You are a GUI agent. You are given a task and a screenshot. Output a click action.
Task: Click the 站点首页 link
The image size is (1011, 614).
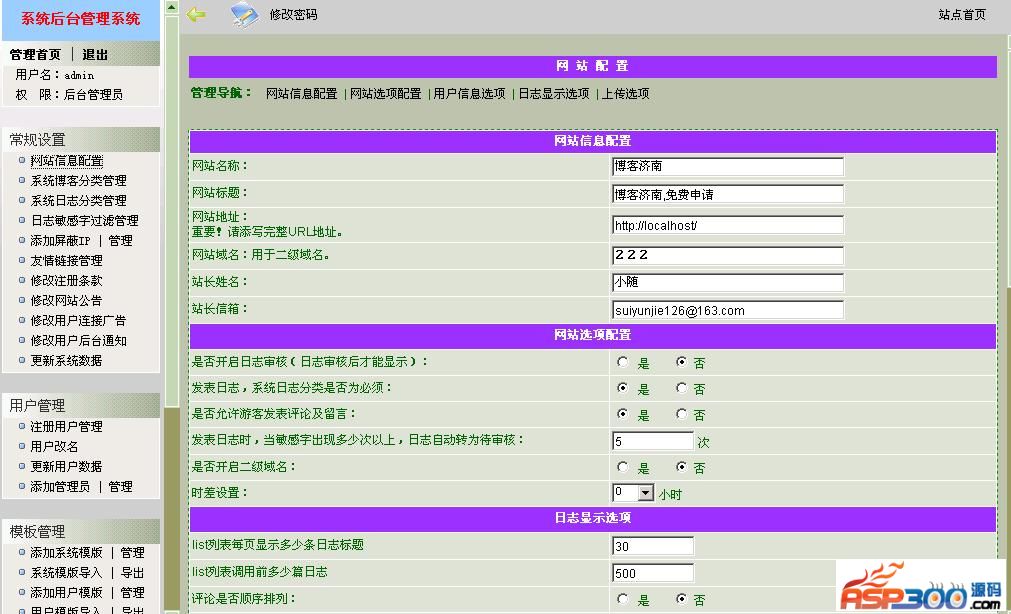[961, 15]
